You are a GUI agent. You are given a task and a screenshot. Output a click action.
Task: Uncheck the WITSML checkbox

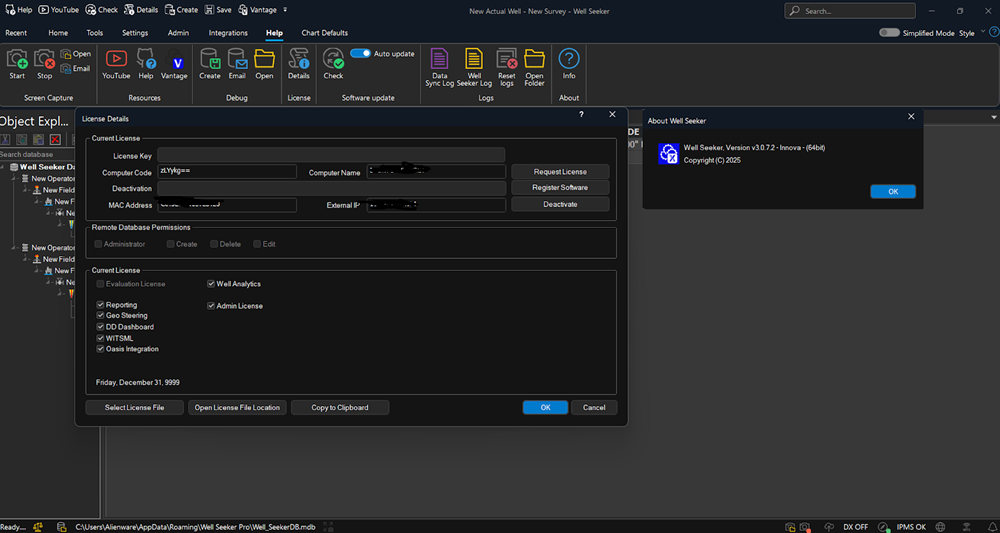click(100, 339)
